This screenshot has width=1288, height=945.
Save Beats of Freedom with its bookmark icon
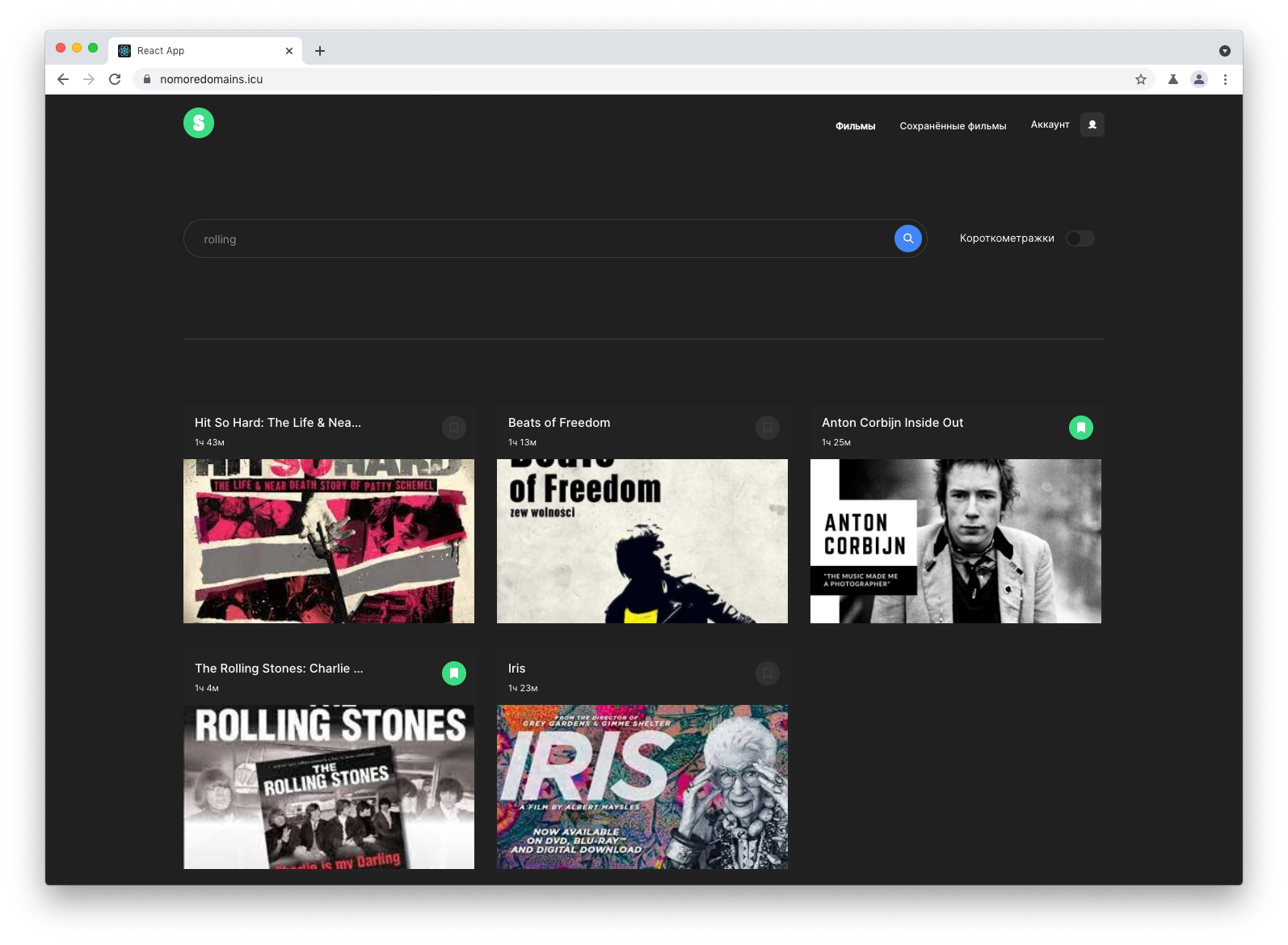(x=768, y=428)
